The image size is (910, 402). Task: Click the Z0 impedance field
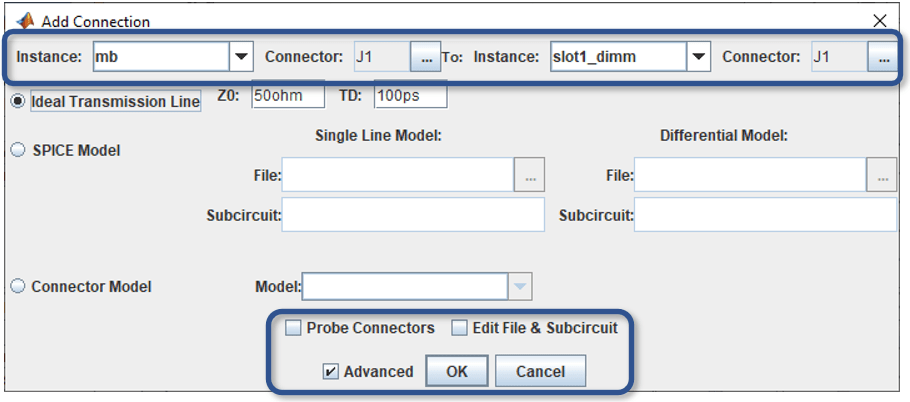point(288,96)
